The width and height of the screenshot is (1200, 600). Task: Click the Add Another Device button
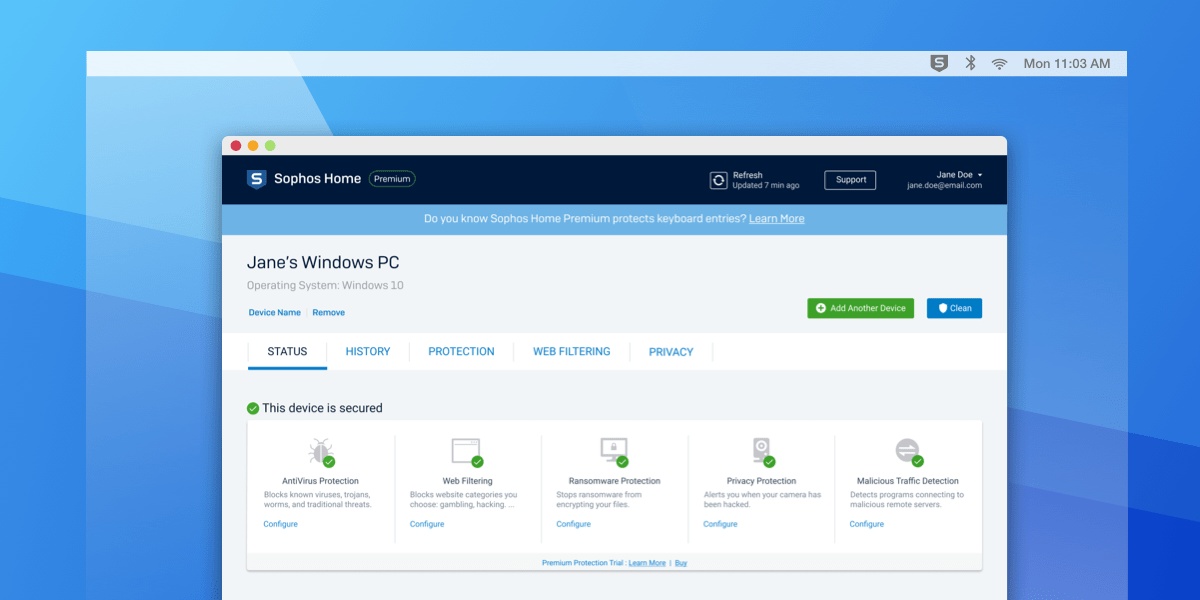pyautogui.click(x=860, y=308)
